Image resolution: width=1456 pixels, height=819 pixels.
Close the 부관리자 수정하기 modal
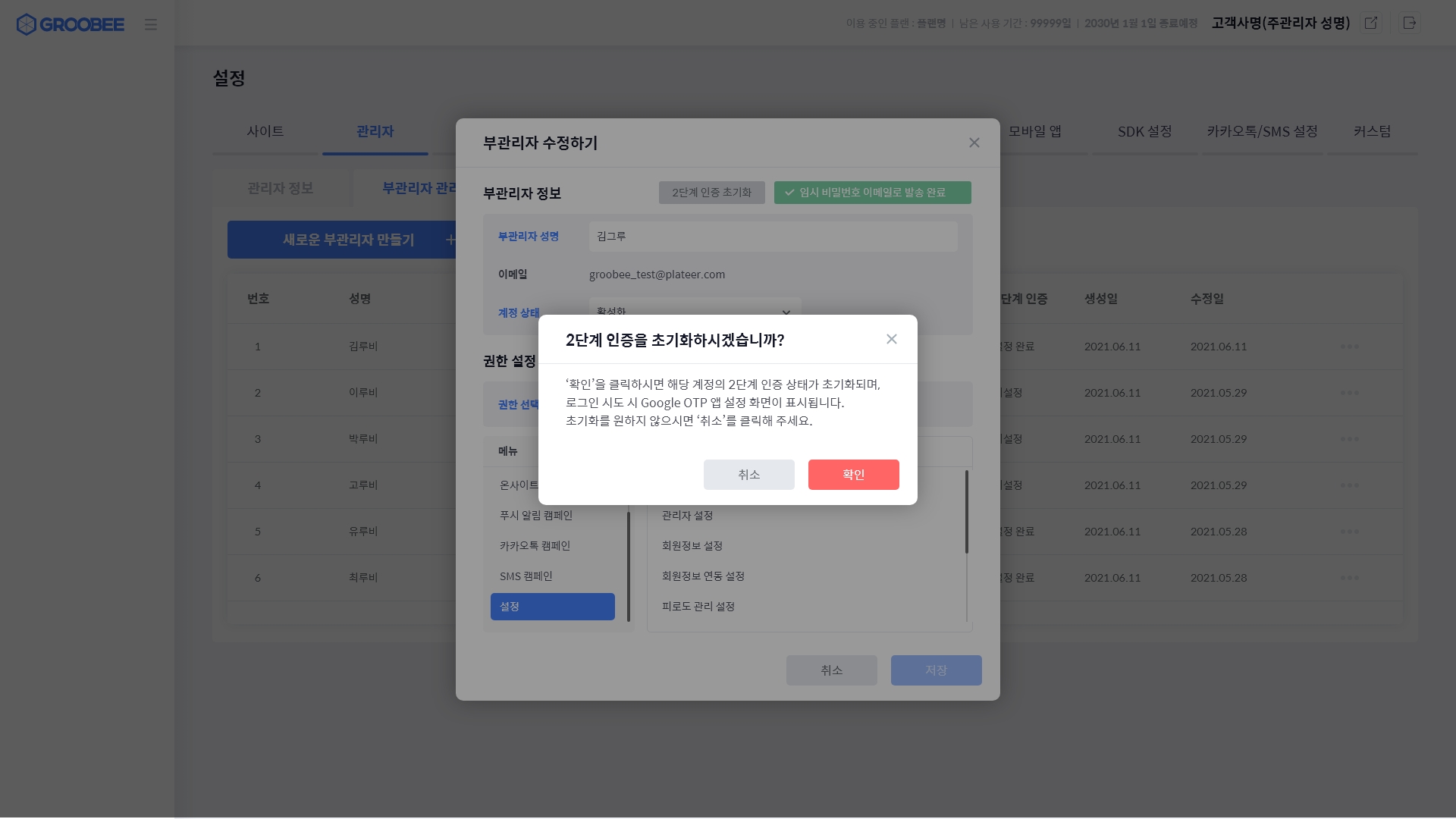(x=974, y=143)
